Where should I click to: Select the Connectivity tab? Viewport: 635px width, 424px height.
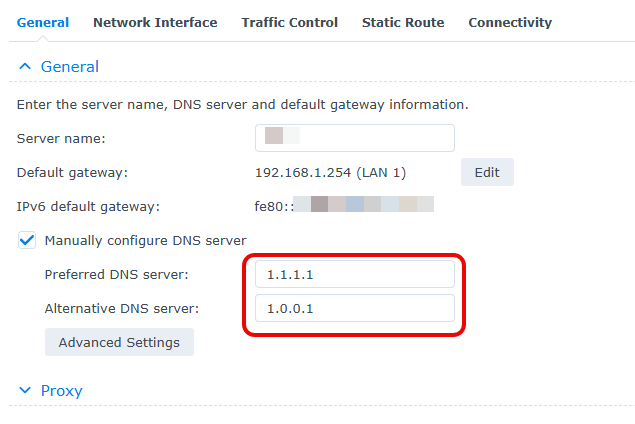click(510, 22)
